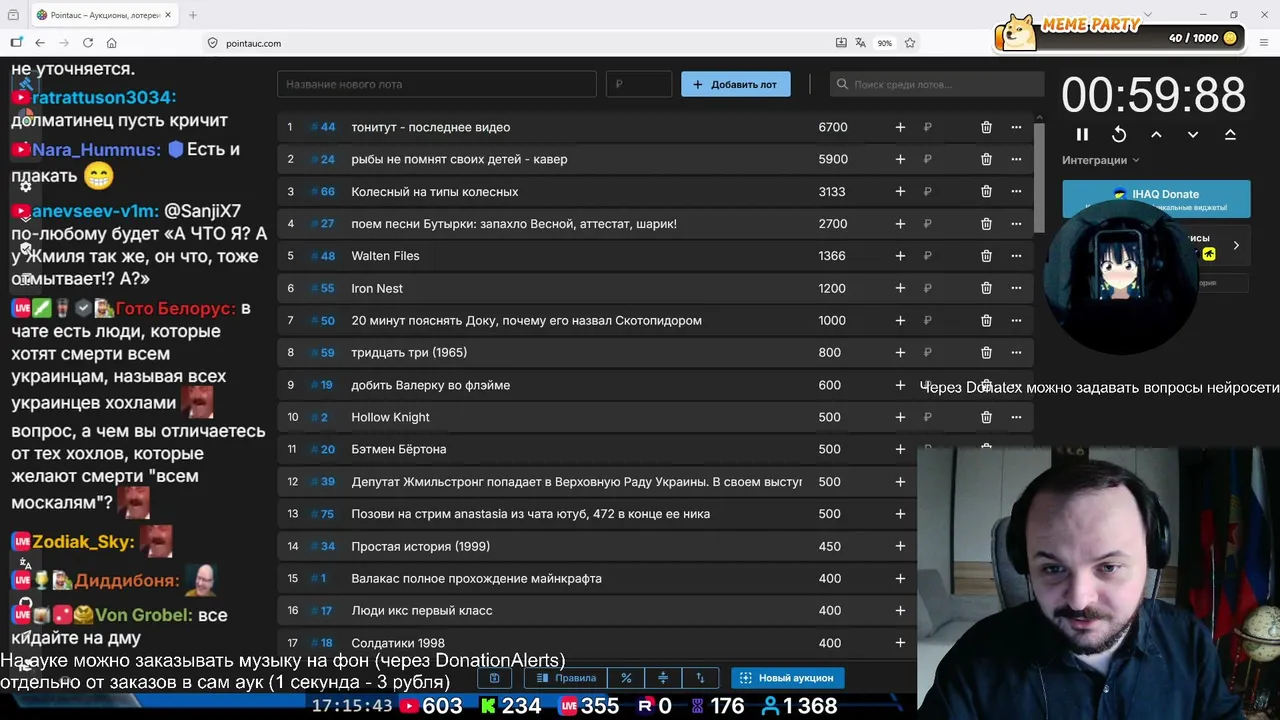Click the underlined up-arrow timer icon
The height and width of the screenshot is (720, 1280).
(1230, 134)
